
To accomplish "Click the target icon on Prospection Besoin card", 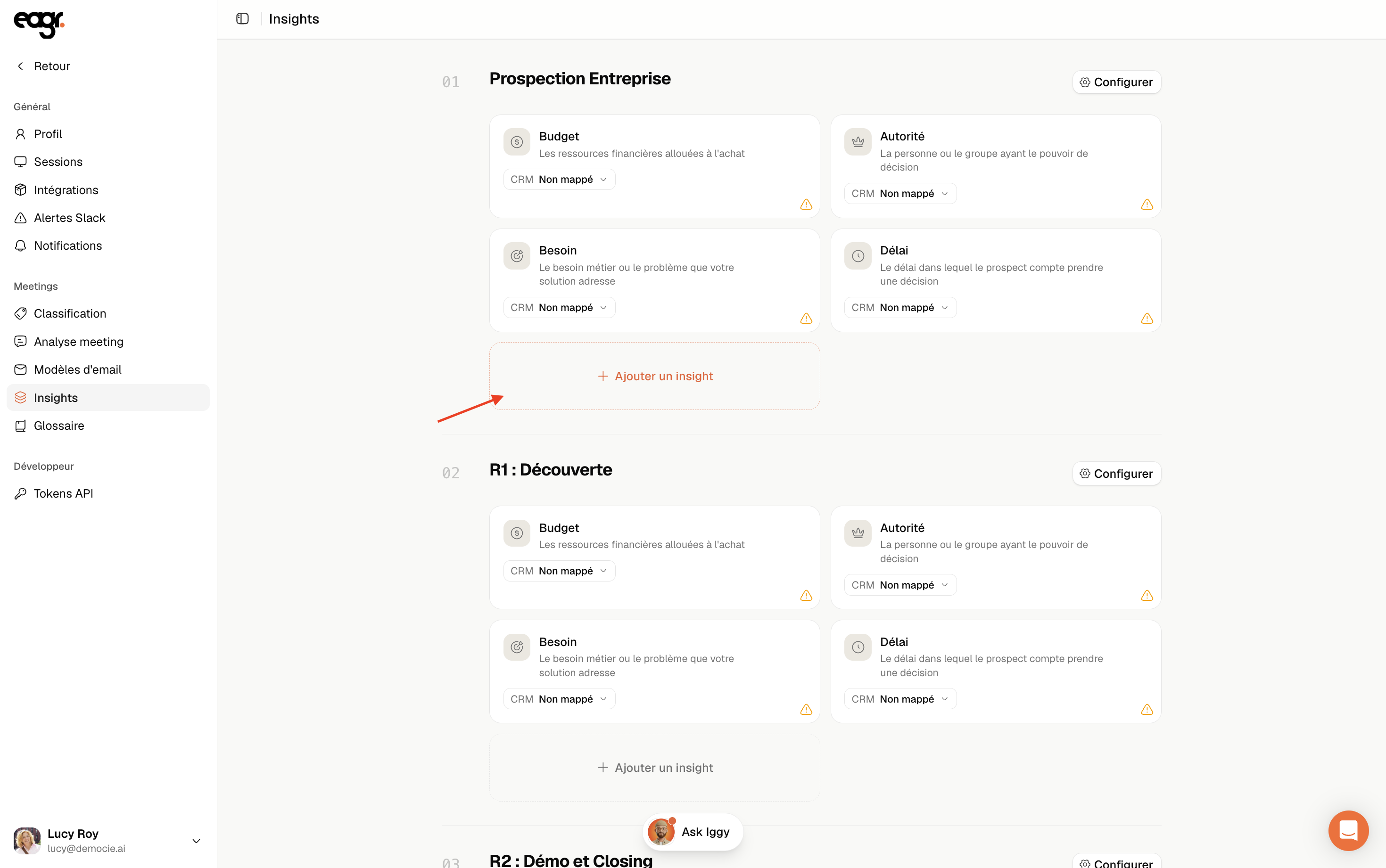I will click(x=517, y=256).
